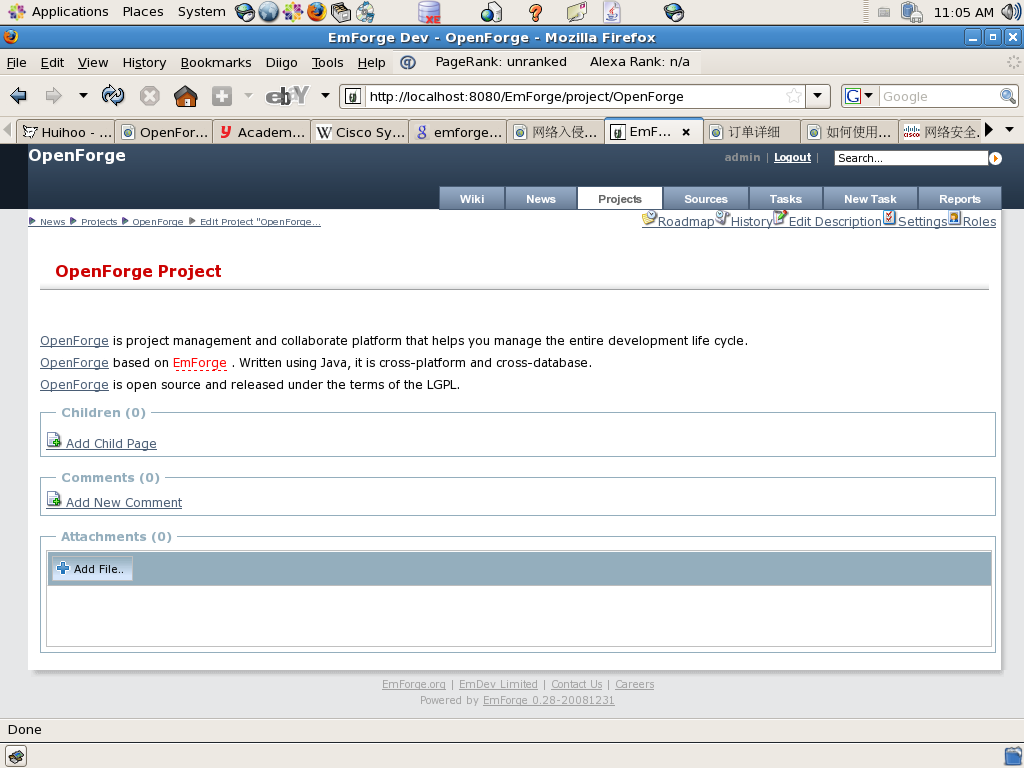Open the URL bar history dropdown
Screen dimensions: 1024x768
[819, 96]
